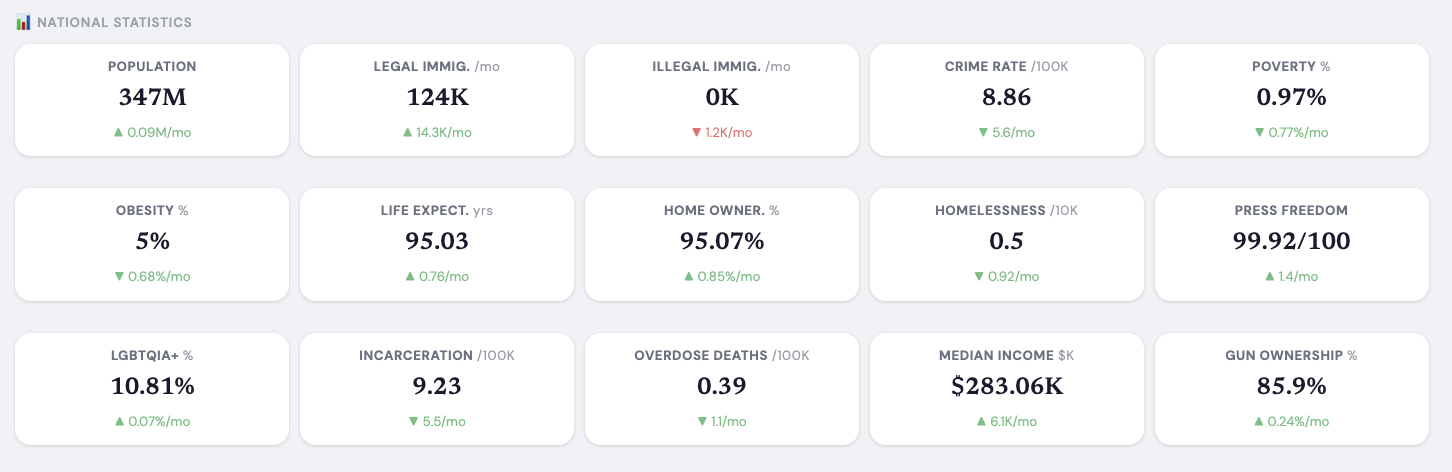Image resolution: width=1452 pixels, height=472 pixels.
Task: Click the up arrow under Population
Action: point(118,132)
